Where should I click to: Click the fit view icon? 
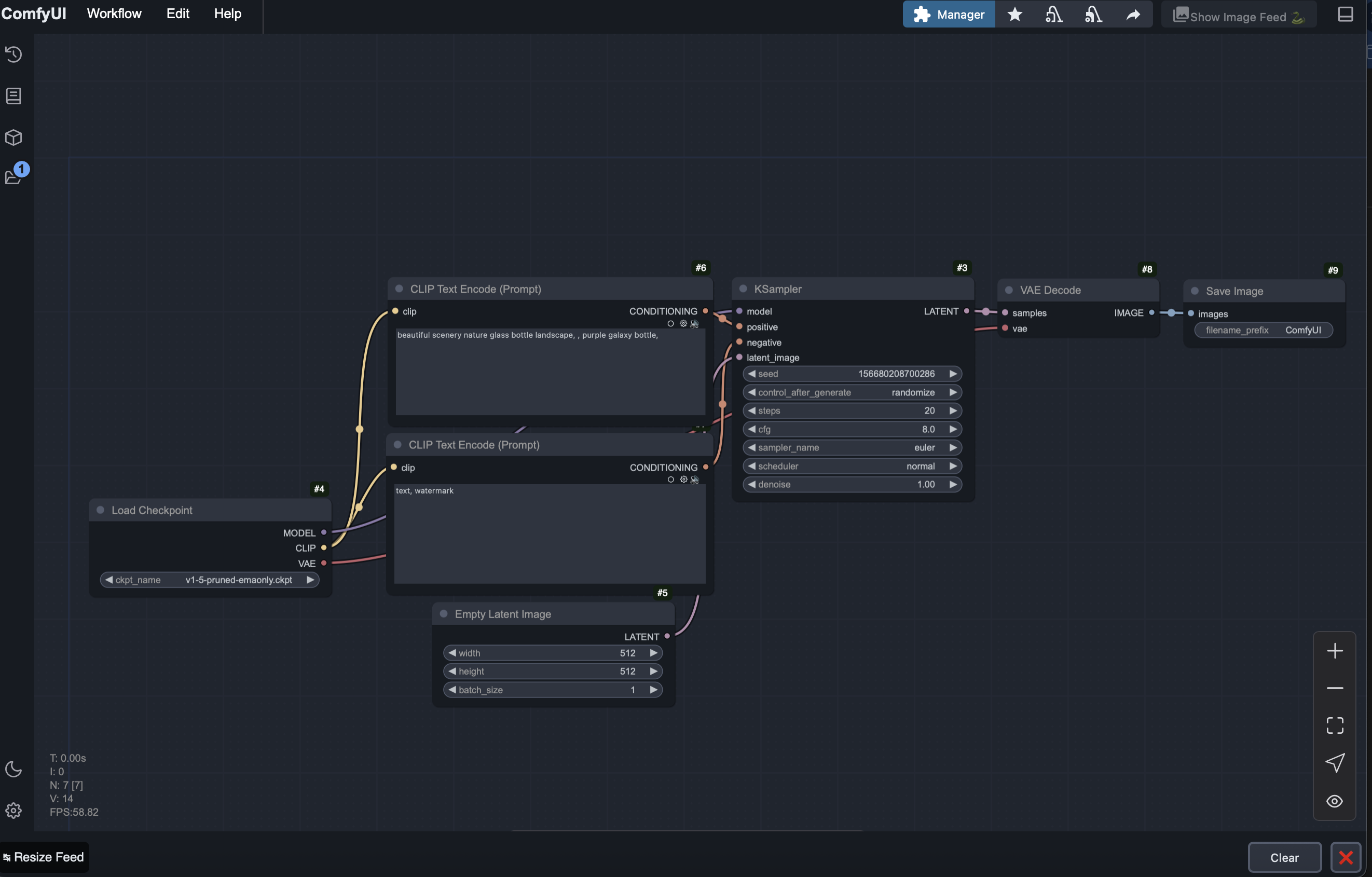click(x=1335, y=725)
